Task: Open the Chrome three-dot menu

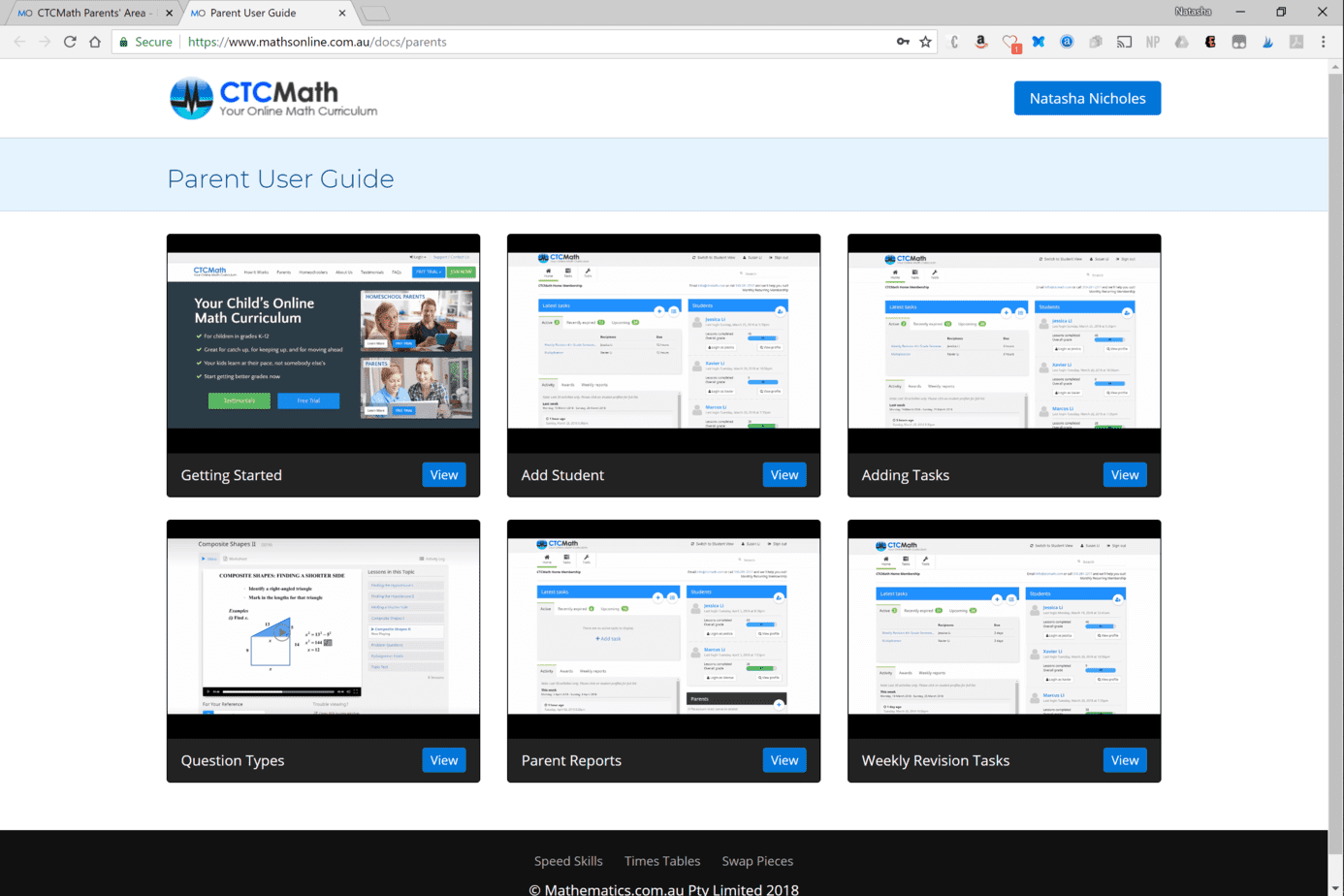Action: (x=1323, y=42)
